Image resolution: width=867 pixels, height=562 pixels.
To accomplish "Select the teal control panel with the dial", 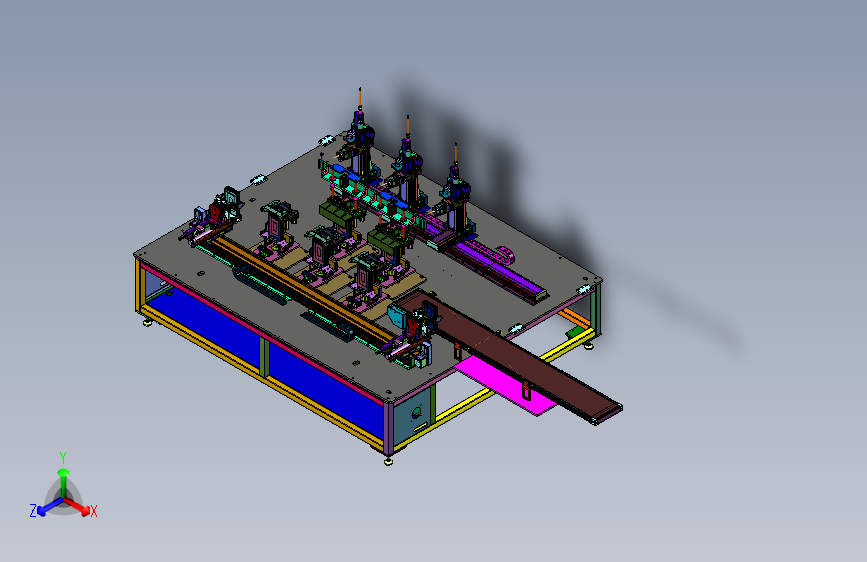I will coord(412,413).
